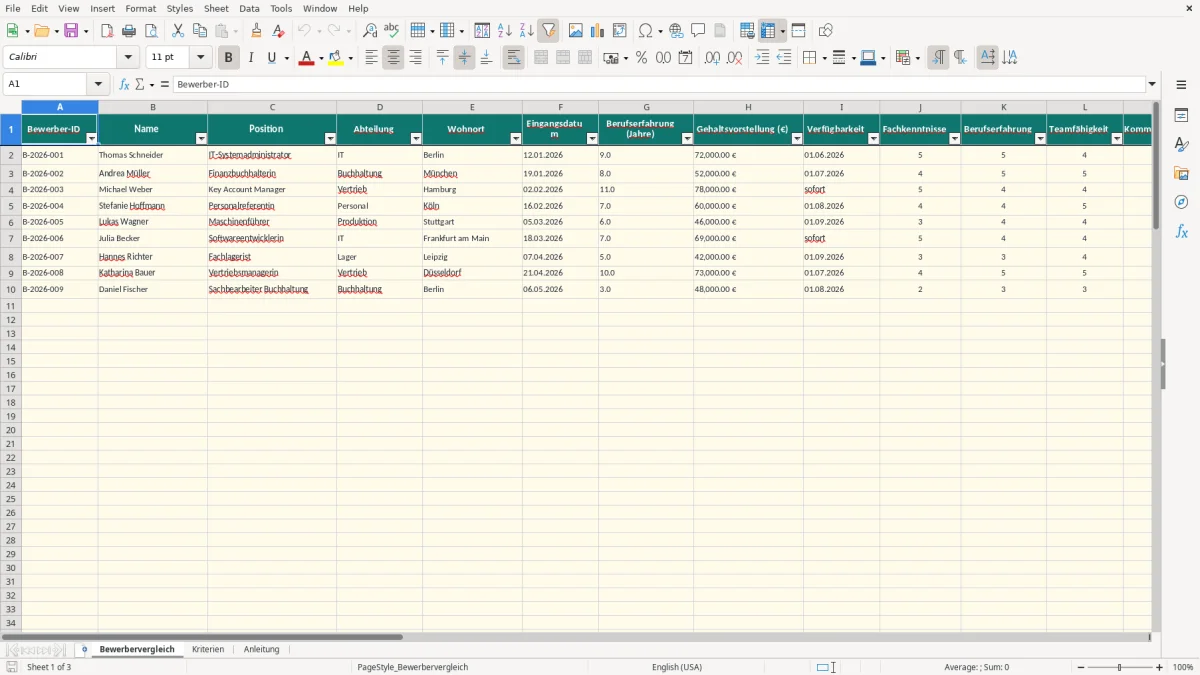Insert an image

(x=576, y=31)
